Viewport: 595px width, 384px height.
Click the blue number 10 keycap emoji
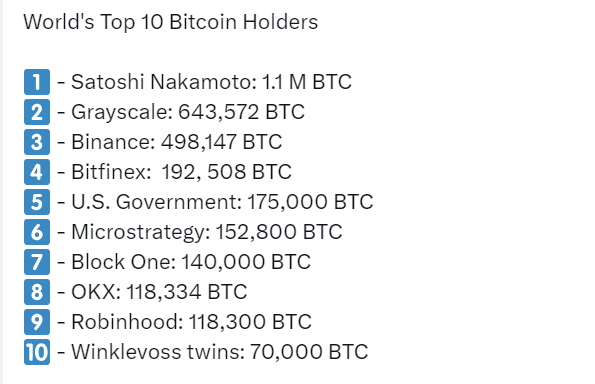pos(37,352)
